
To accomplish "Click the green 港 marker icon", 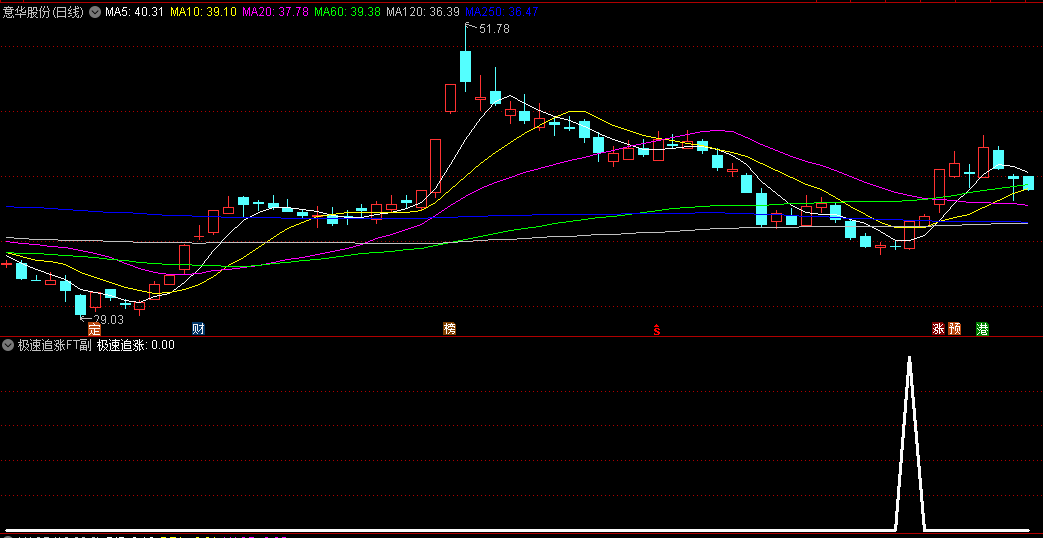I will pyautogui.click(x=982, y=329).
